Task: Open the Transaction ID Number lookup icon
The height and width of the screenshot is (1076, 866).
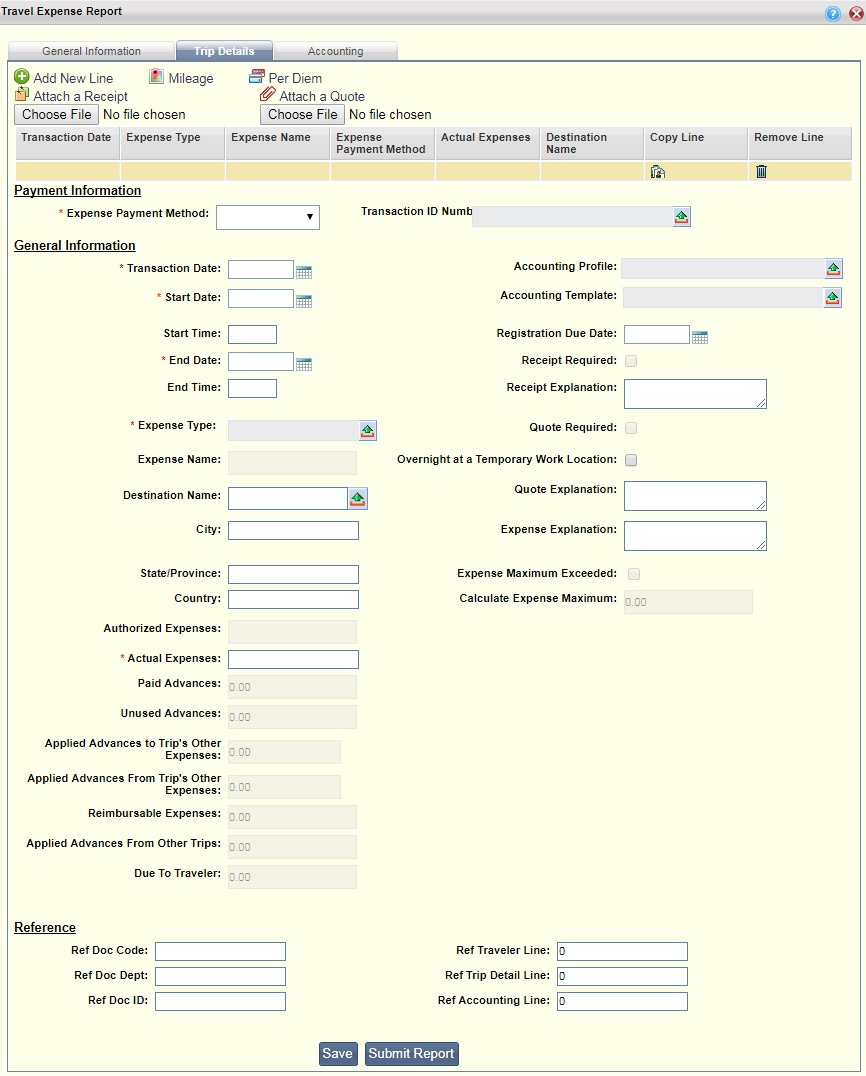Action: (x=681, y=217)
